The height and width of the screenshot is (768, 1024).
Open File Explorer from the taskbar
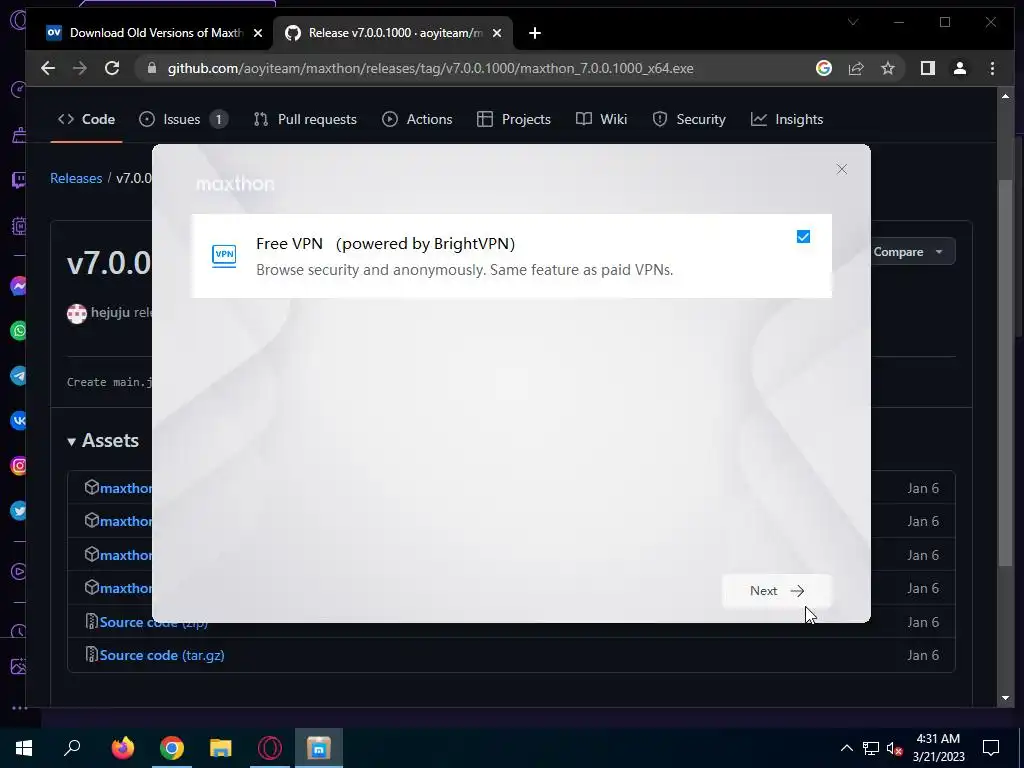point(221,748)
